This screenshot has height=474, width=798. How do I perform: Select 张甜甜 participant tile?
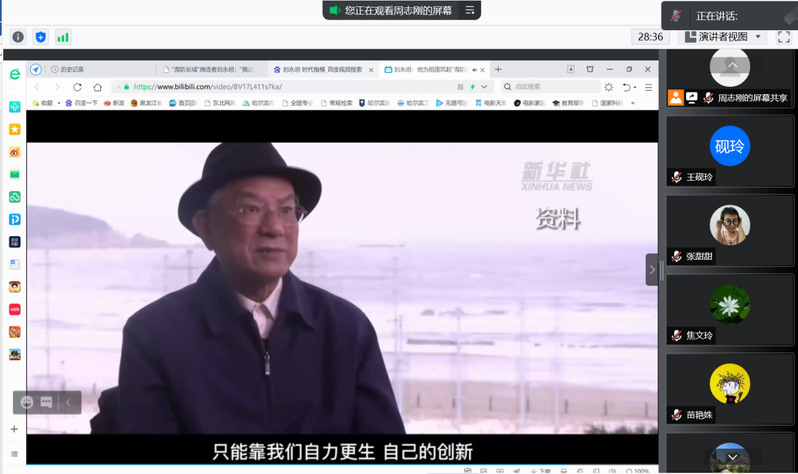(x=729, y=231)
